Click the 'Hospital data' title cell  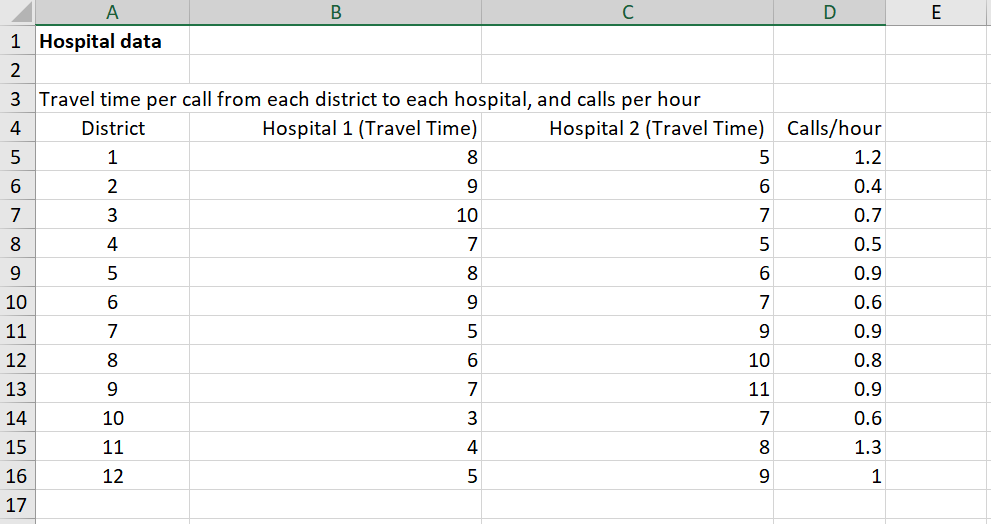coord(112,41)
